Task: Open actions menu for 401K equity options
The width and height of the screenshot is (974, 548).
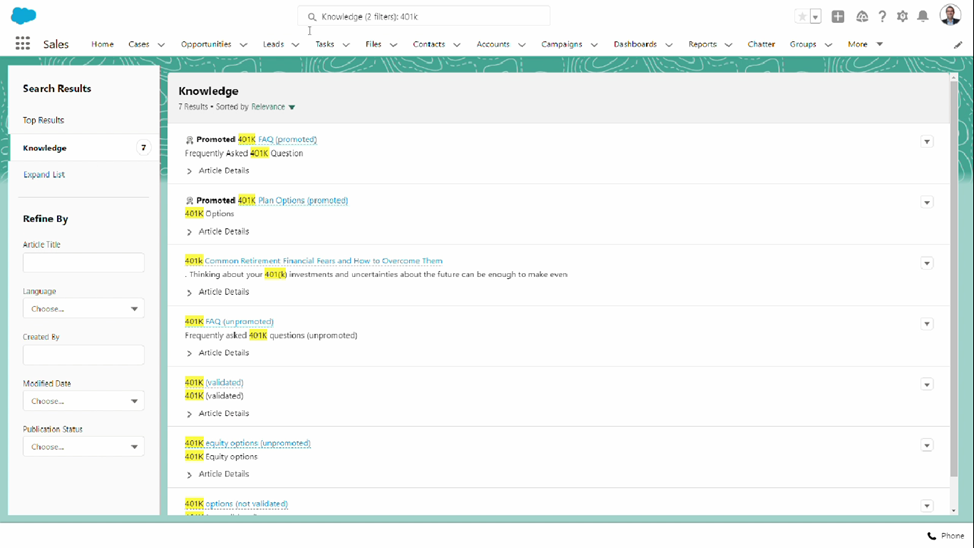Action: click(x=927, y=445)
